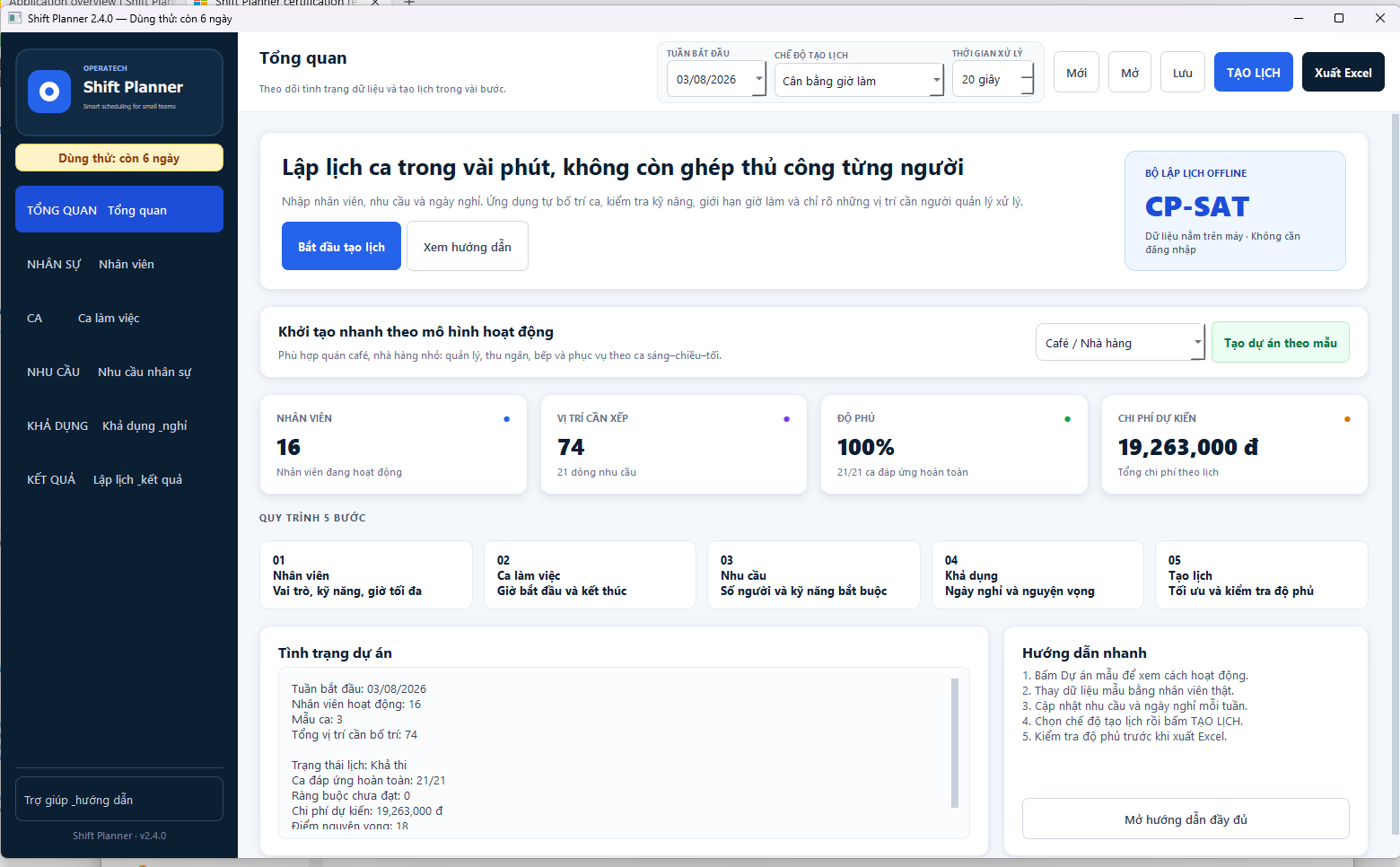Click the Shift Planner logo icon in sidebar

point(49,92)
